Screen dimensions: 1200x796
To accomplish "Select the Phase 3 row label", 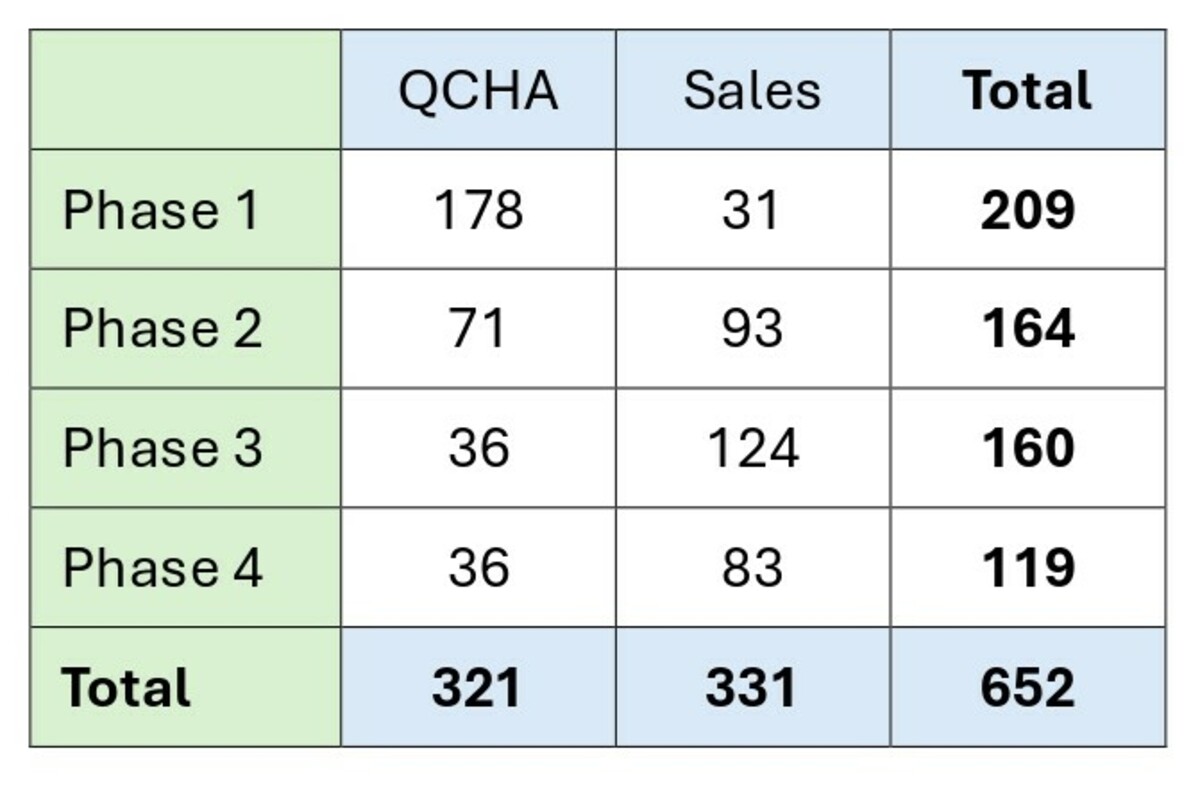I will pyautogui.click(x=186, y=448).
